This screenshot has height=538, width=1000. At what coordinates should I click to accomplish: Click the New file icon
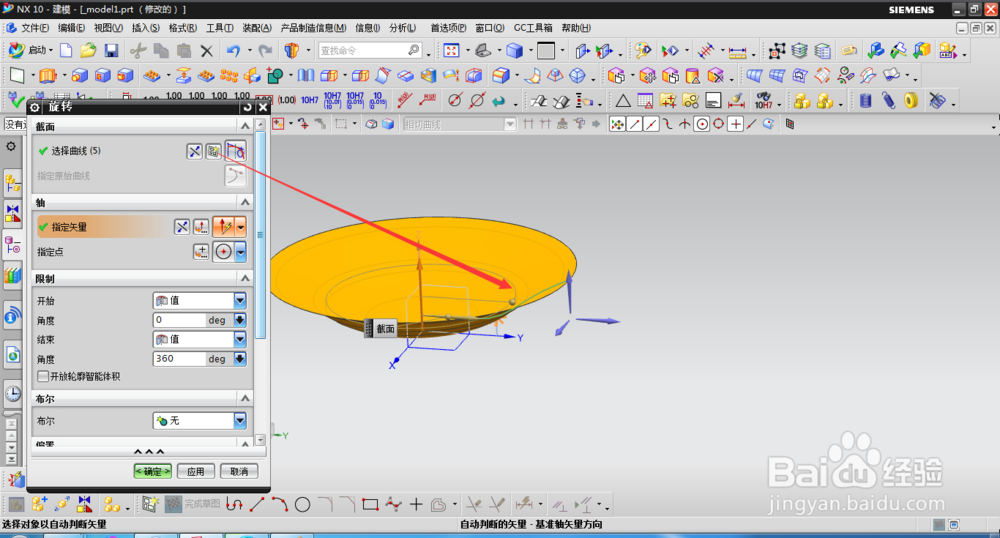pyautogui.click(x=66, y=50)
